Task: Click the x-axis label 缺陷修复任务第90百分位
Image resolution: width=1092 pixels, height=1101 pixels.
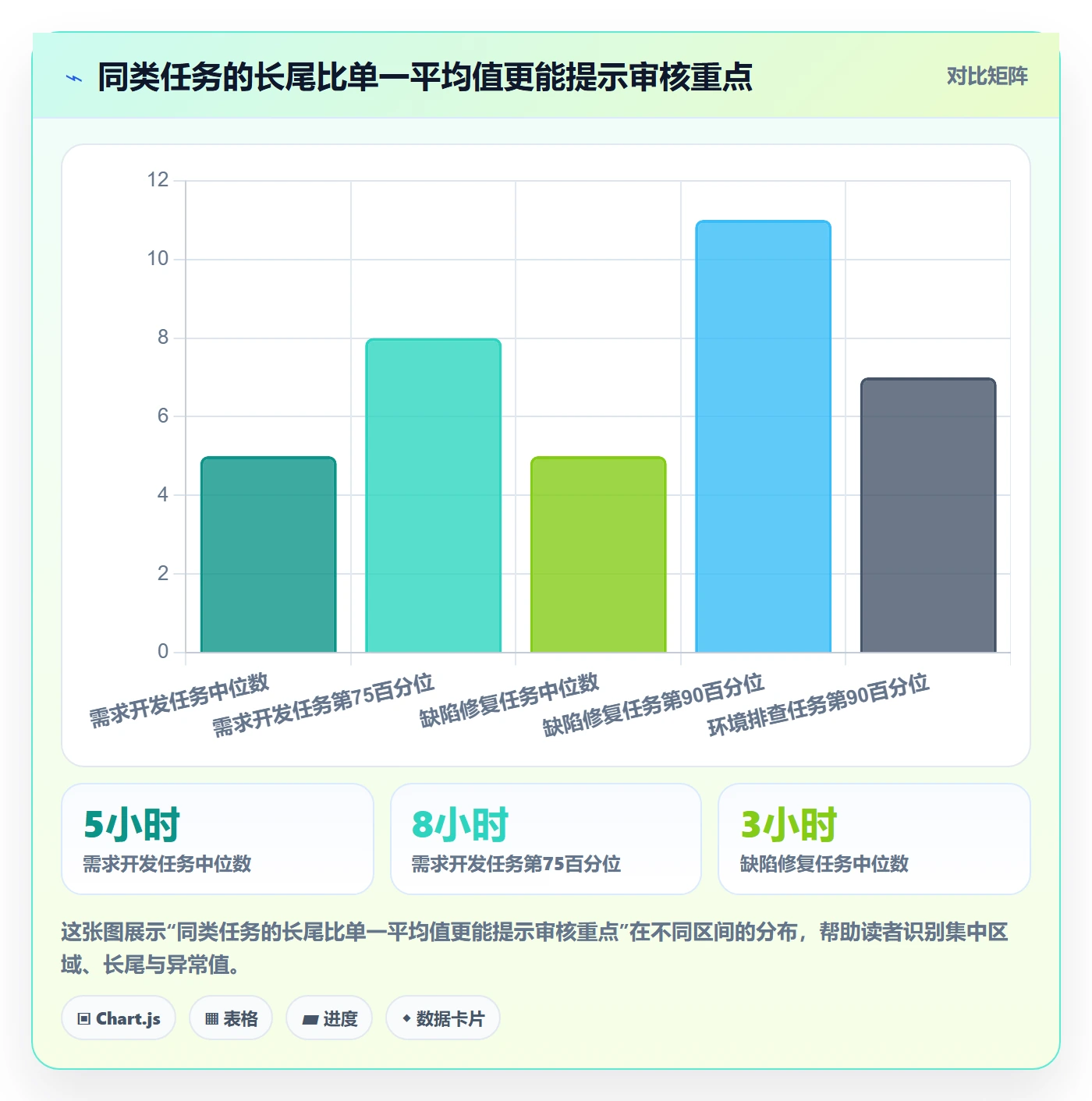Action: (653, 705)
